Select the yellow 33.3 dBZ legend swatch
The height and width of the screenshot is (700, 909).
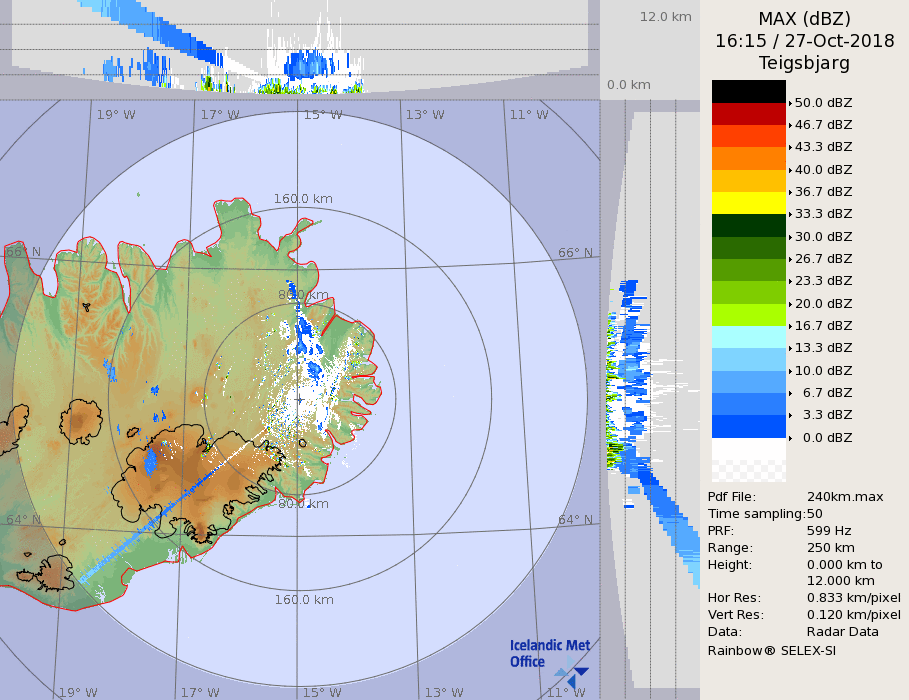(748, 203)
